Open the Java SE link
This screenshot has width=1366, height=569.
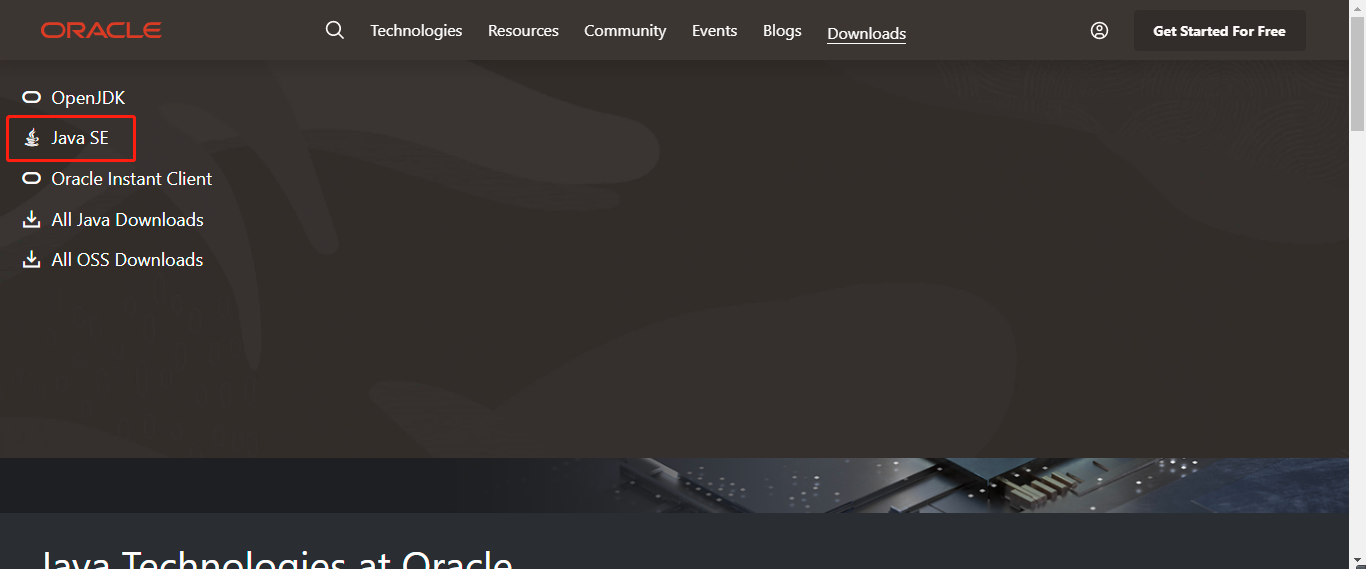tap(80, 138)
